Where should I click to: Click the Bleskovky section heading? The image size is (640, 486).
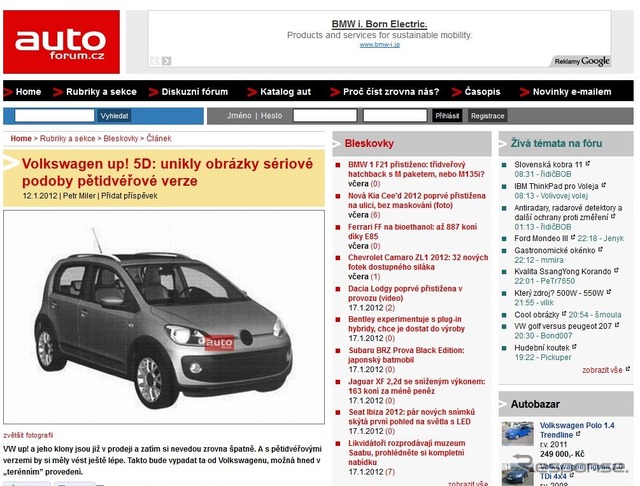point(369,143)
